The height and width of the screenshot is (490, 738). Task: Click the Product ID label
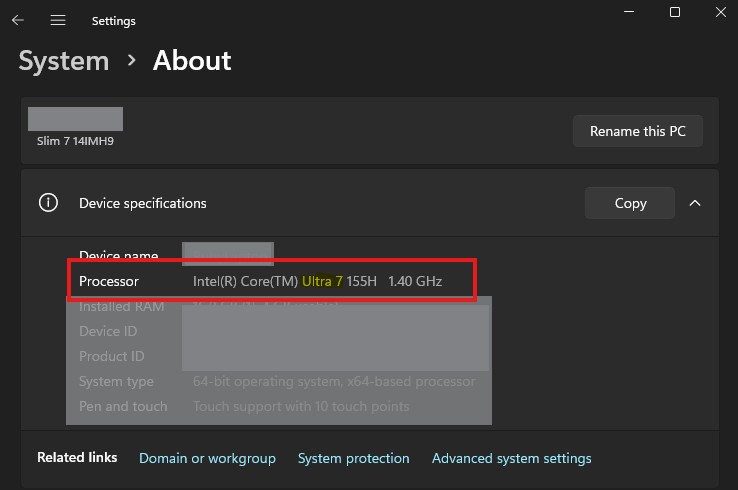pos(112,356)
